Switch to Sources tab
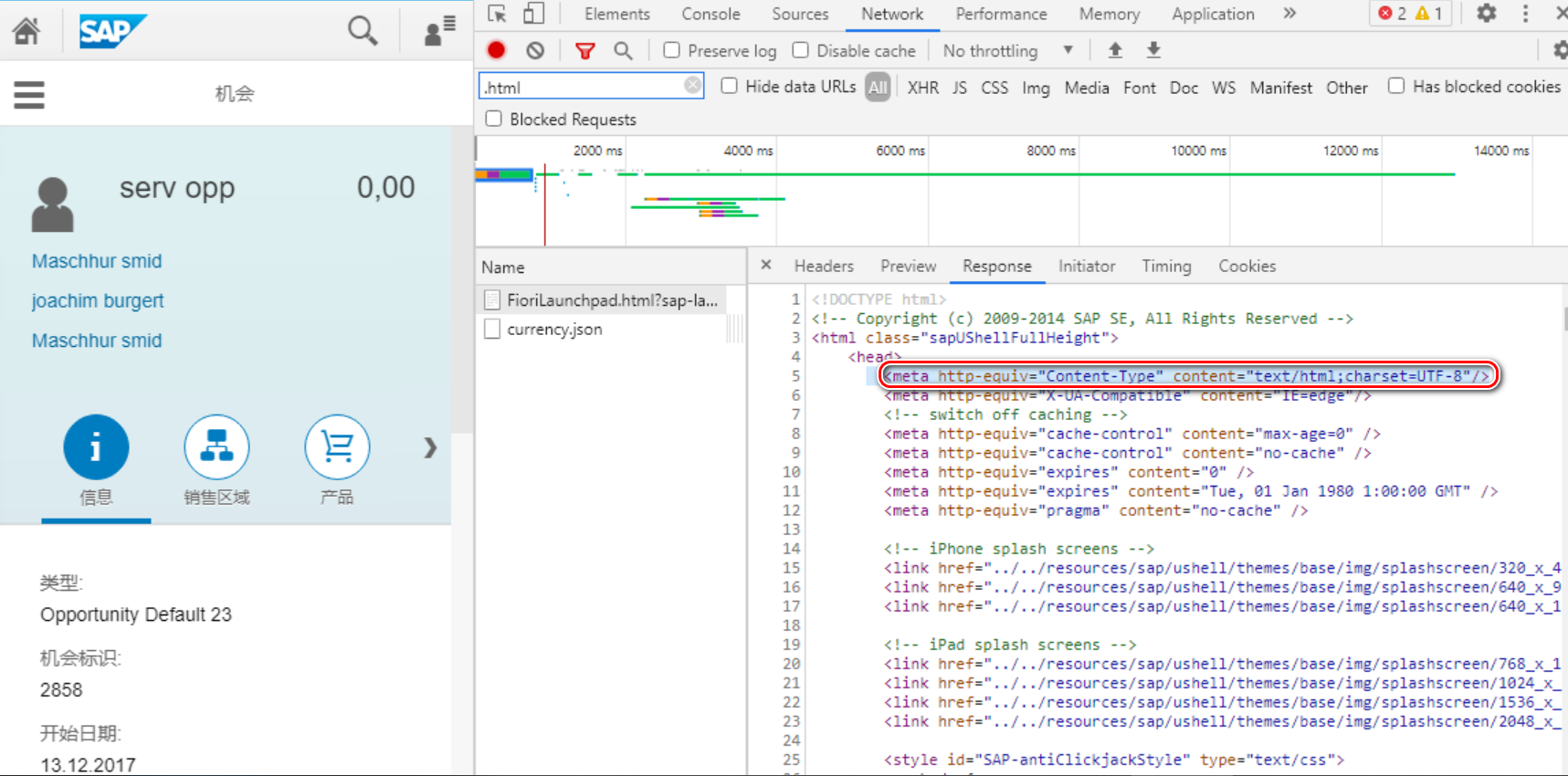The image size is (1568, 776). click(x=800, y=14)
